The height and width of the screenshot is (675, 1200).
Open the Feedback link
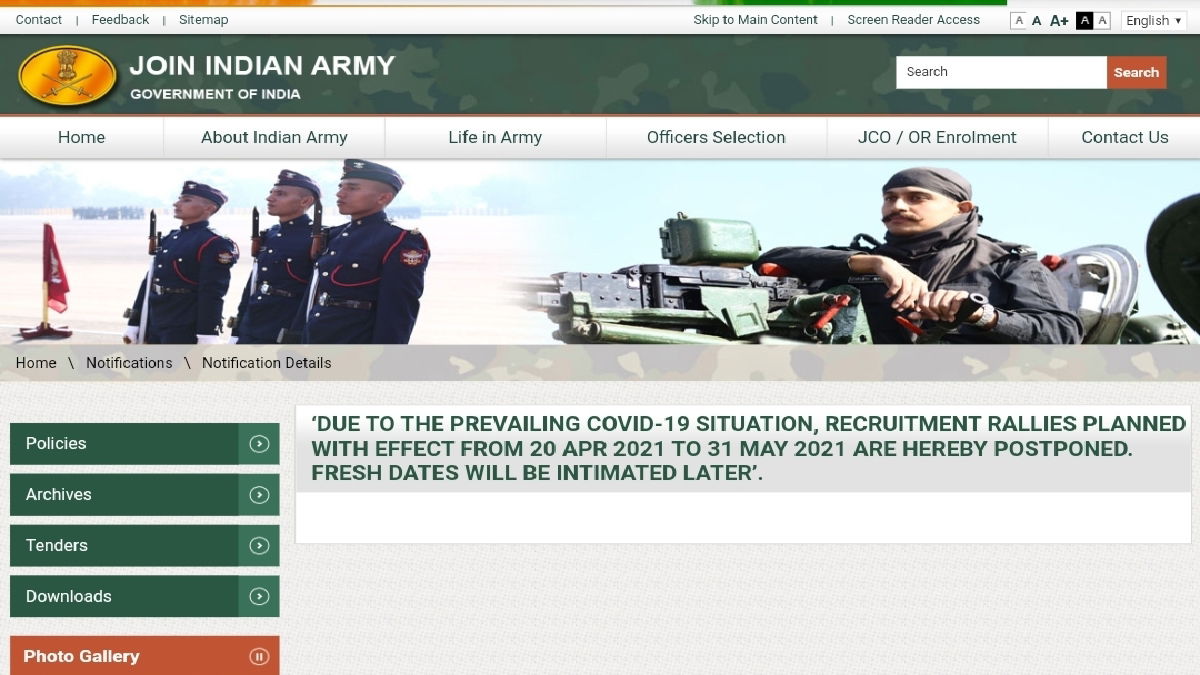point(120,20)
